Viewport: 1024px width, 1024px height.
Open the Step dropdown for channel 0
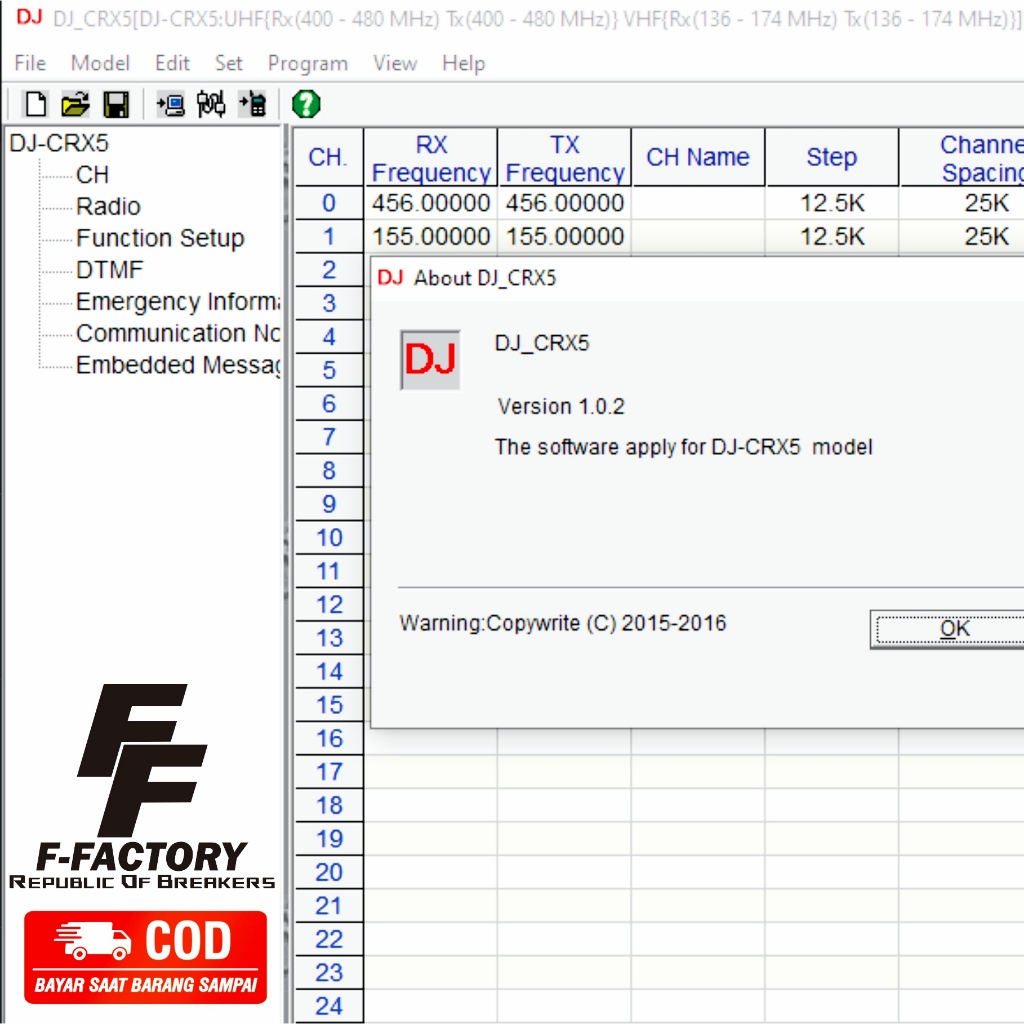(831, 203)
